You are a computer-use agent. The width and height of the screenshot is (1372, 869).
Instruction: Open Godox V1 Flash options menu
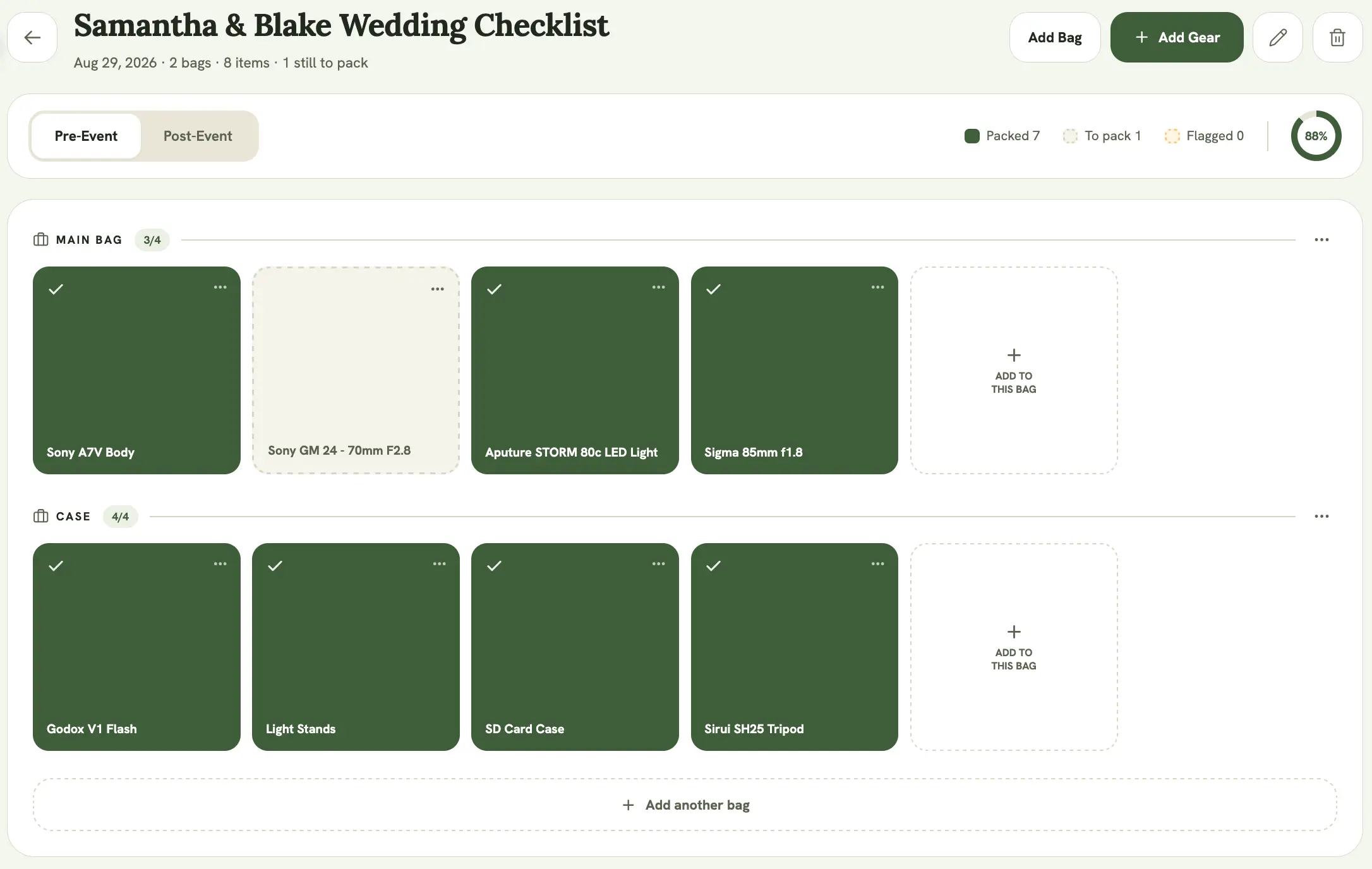click(x=220, y=564)
